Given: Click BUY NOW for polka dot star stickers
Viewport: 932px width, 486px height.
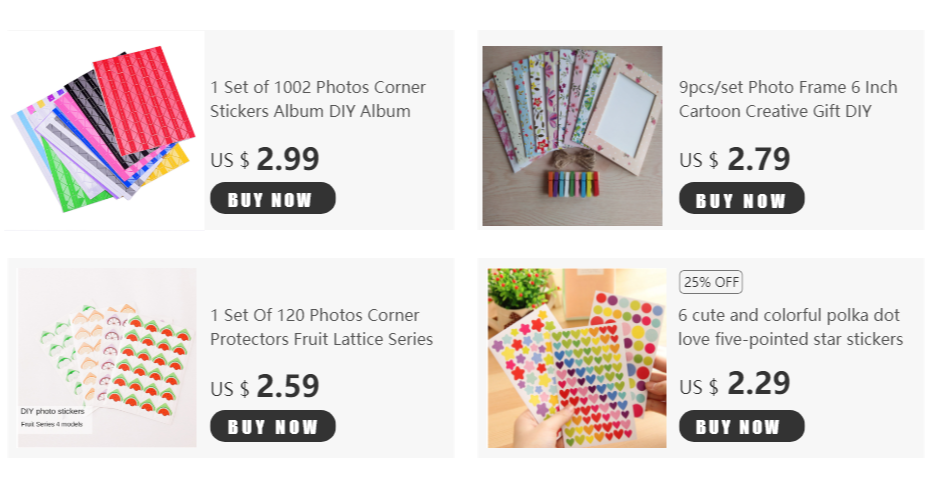Looking at the screenshot, I should pos(742,426).
